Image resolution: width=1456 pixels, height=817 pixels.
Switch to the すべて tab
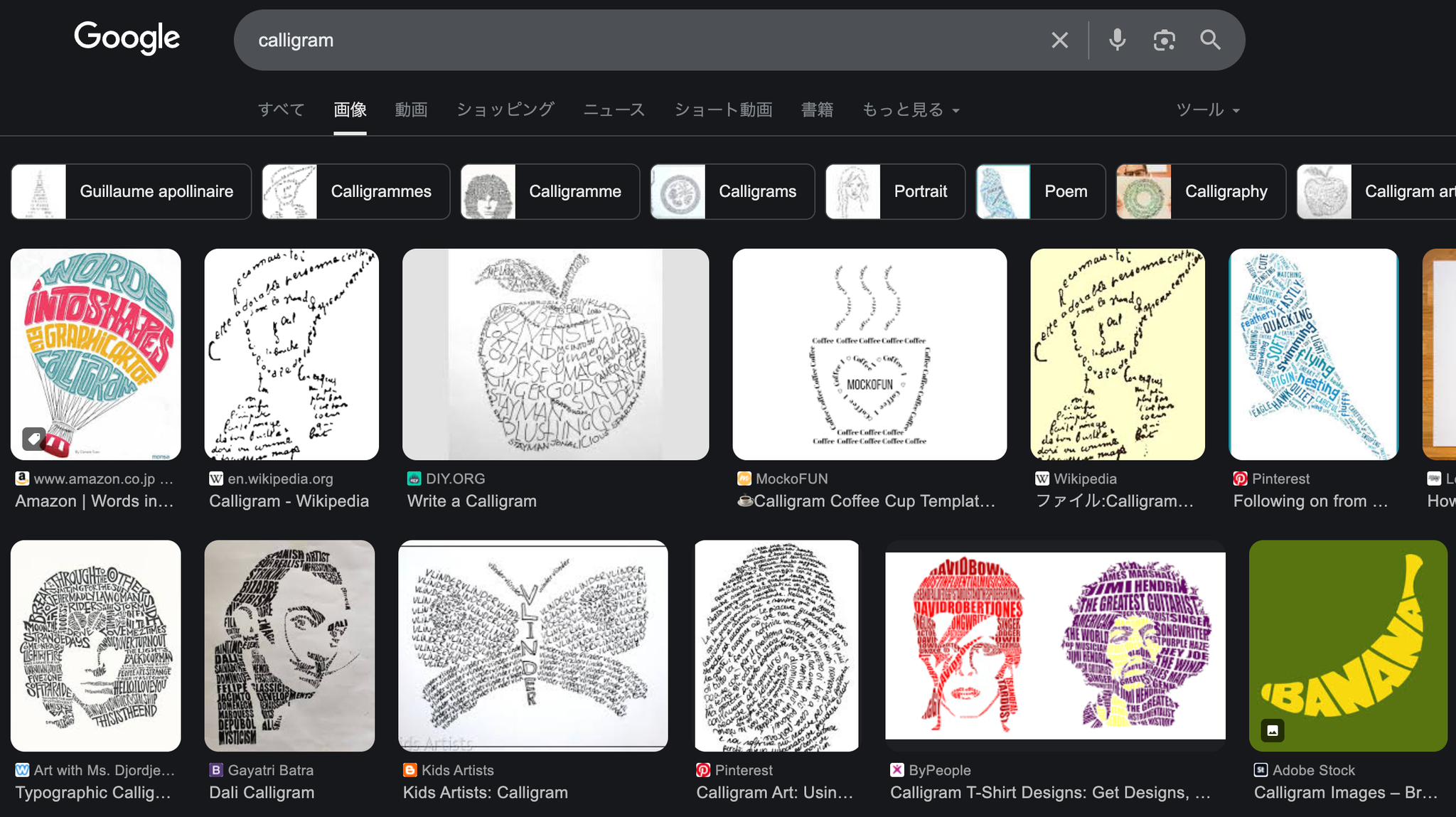(x=281, y=110)
